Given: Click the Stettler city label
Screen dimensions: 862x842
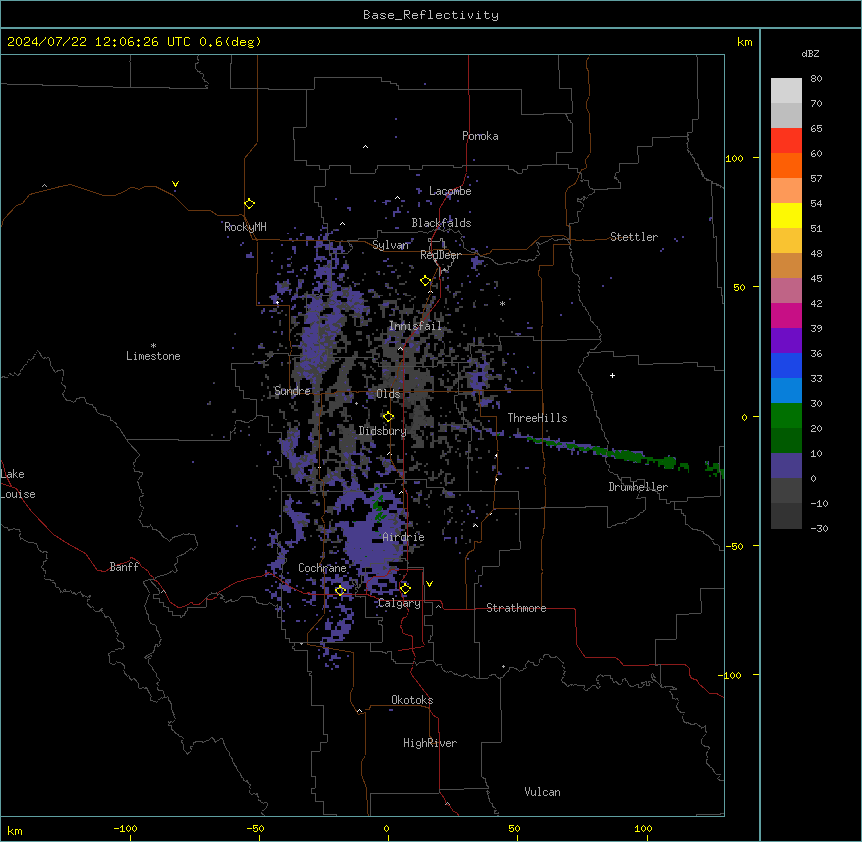Looking at the screenshot, I should point(634,237).
